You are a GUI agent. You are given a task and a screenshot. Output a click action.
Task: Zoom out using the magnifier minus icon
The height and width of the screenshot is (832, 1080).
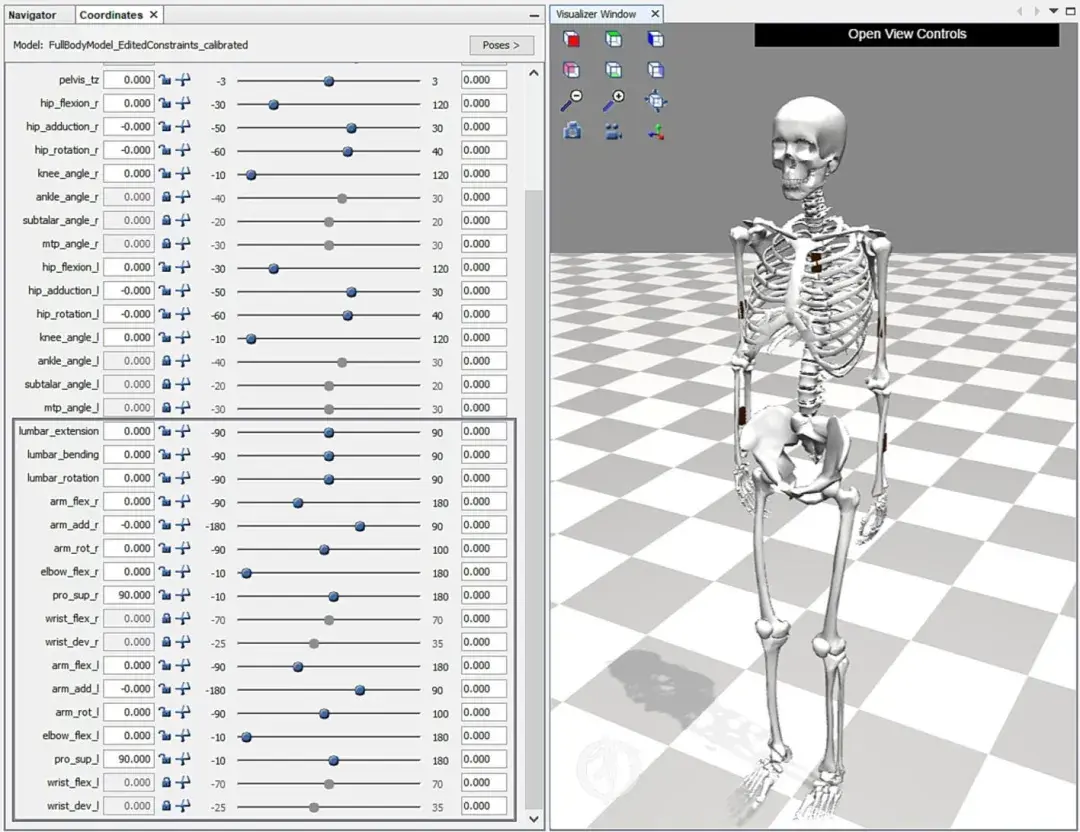[x=571, y=100]
